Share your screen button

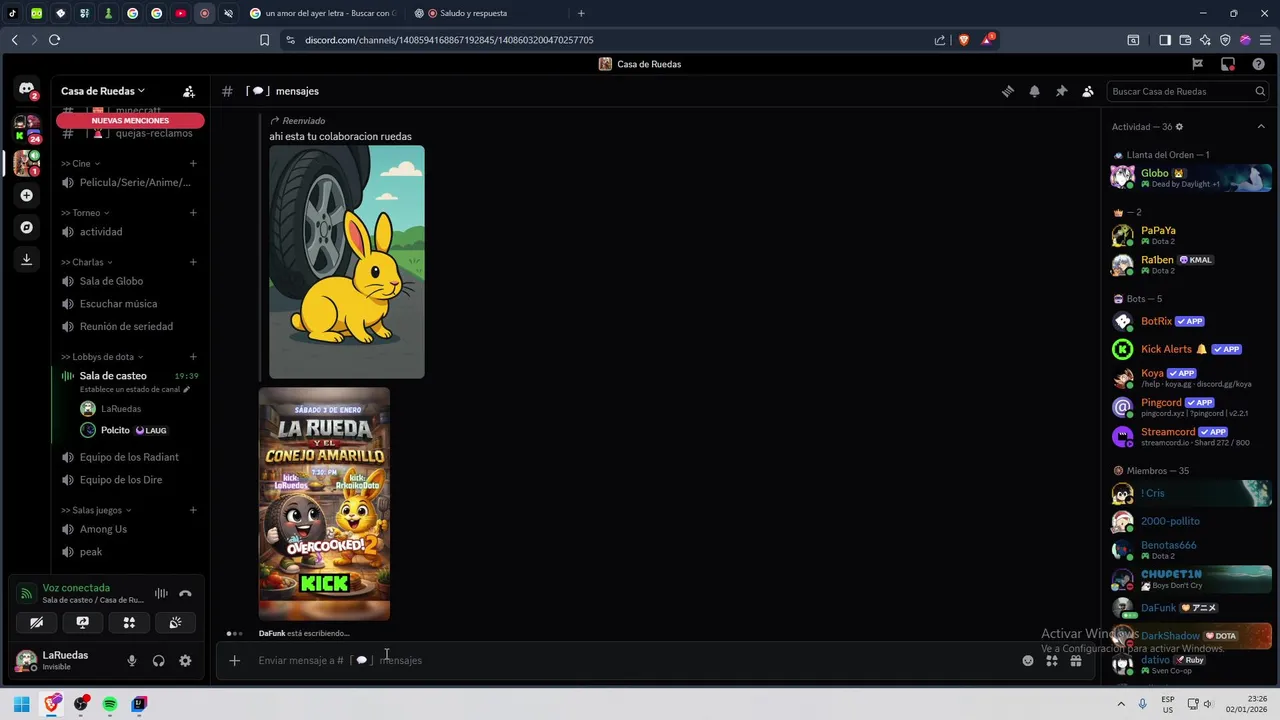point(83,622)
